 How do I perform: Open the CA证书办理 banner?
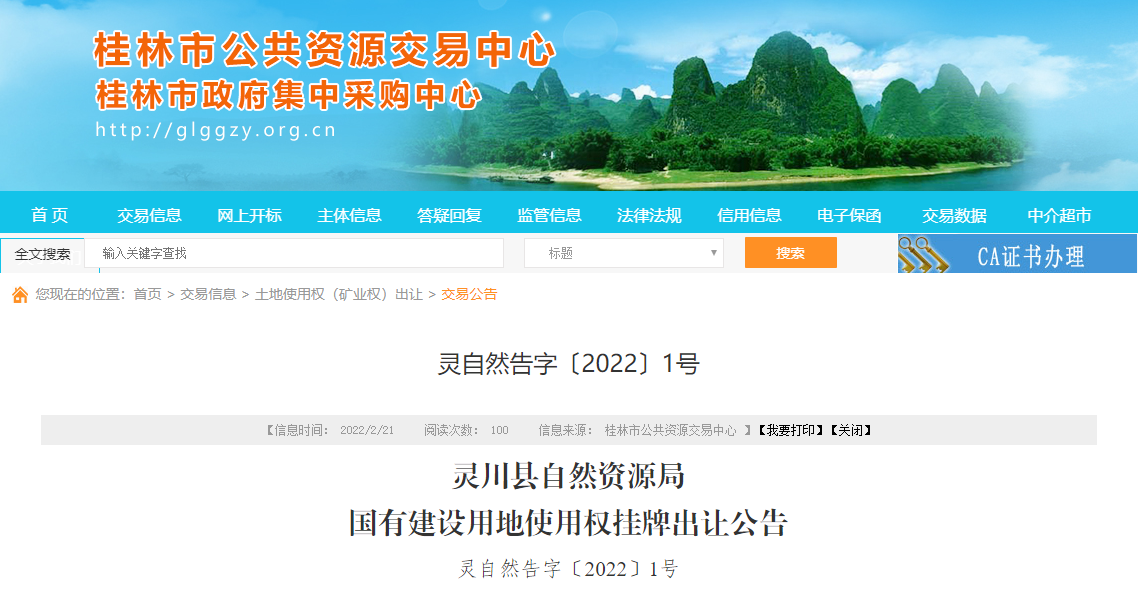(1030, 256)
